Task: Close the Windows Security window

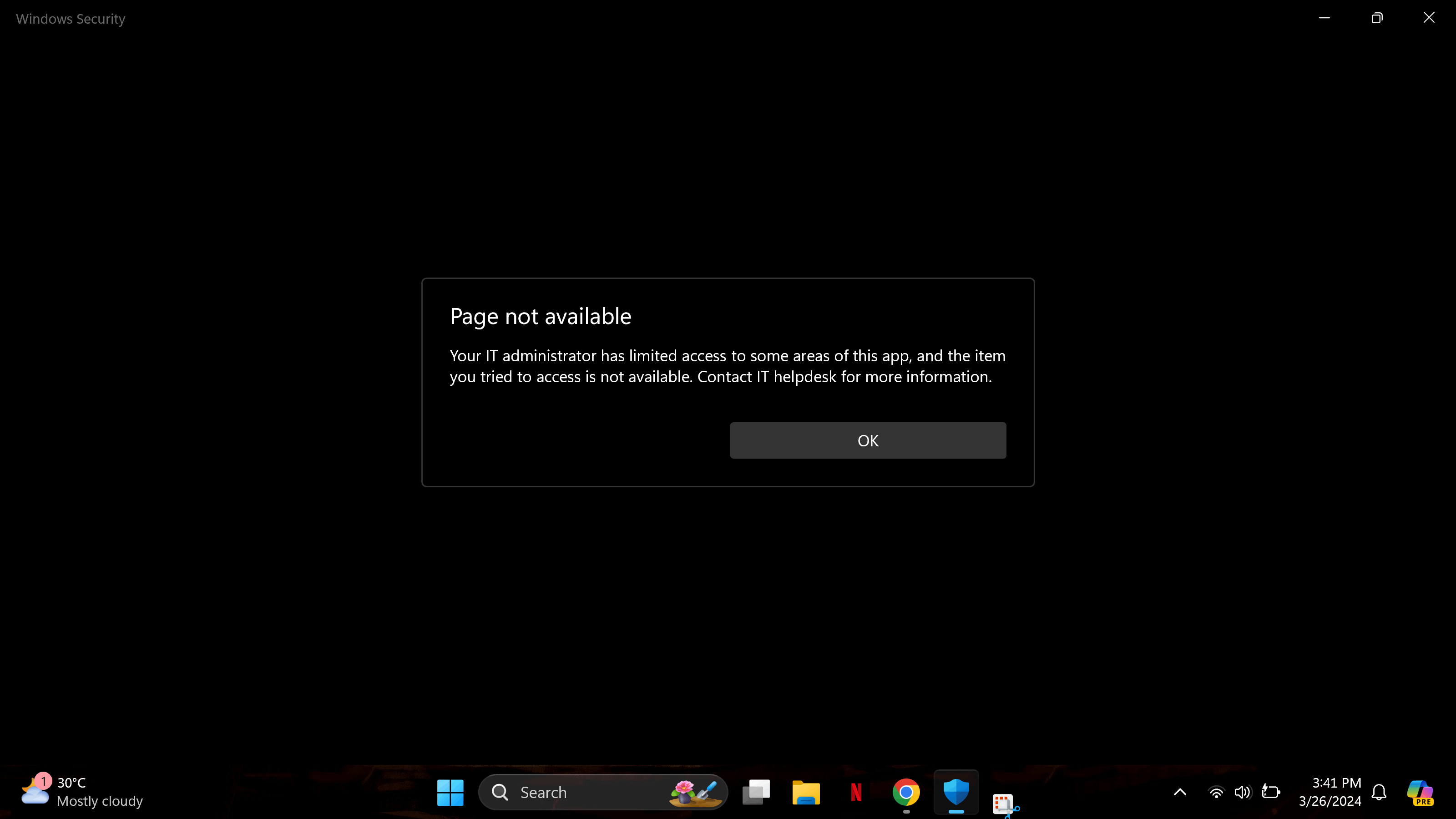Action: (1429, 18)
